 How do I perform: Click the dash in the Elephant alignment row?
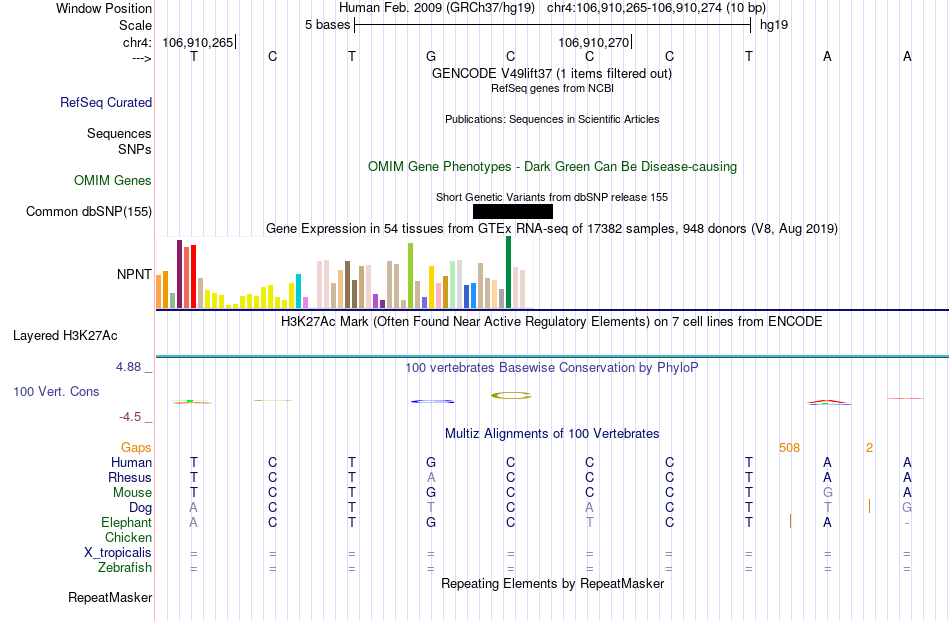907,522
